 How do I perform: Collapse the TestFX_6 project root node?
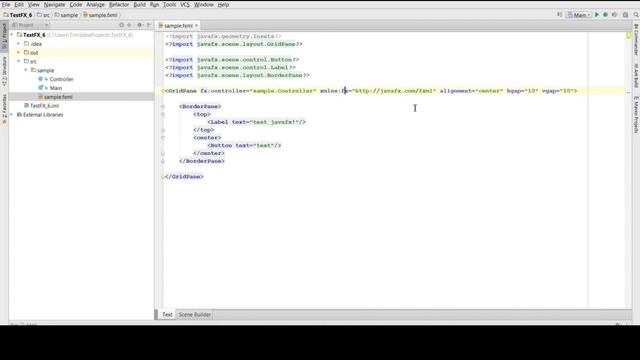12,35
